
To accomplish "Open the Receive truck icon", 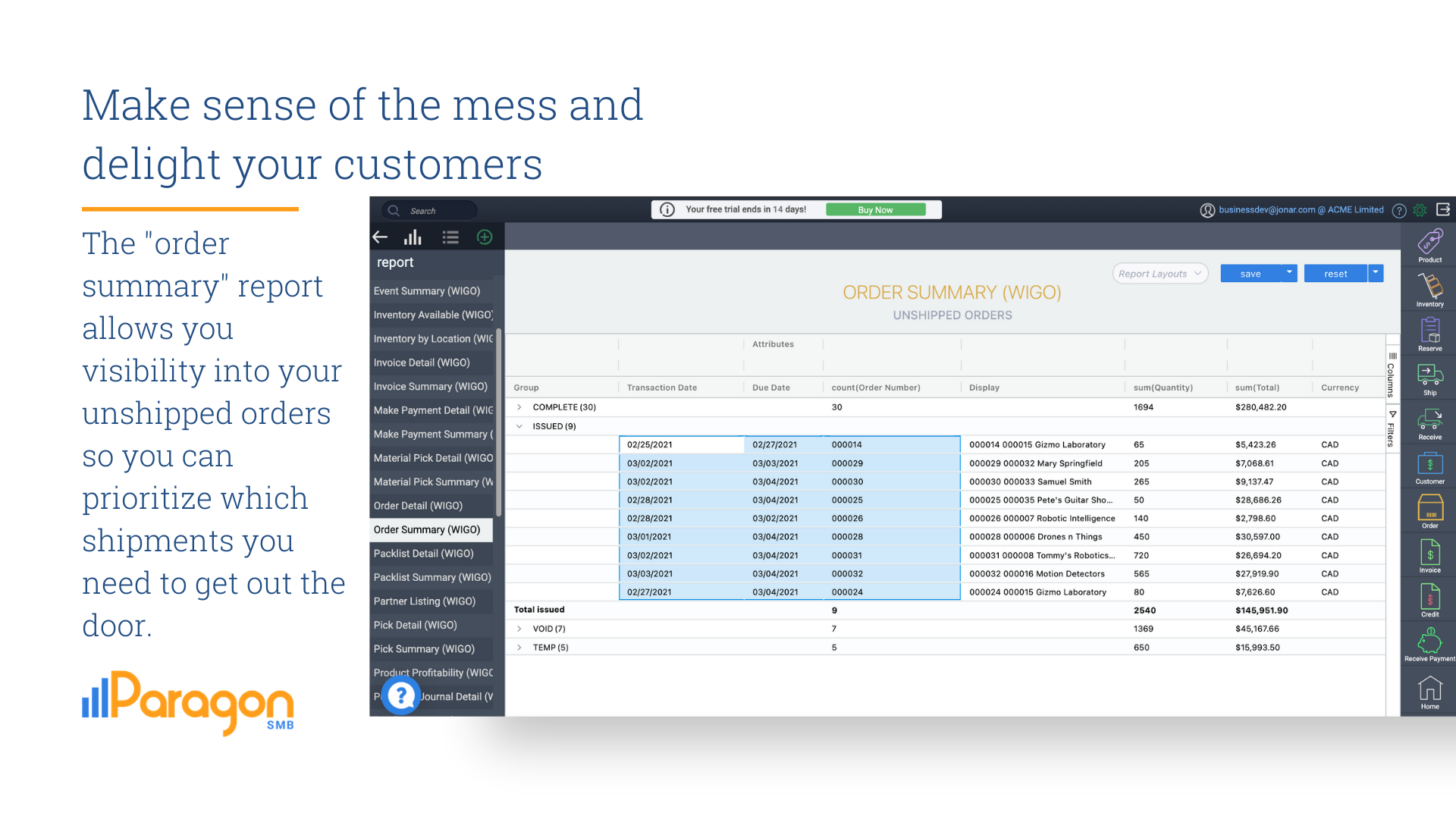I will pos(1429,419).
